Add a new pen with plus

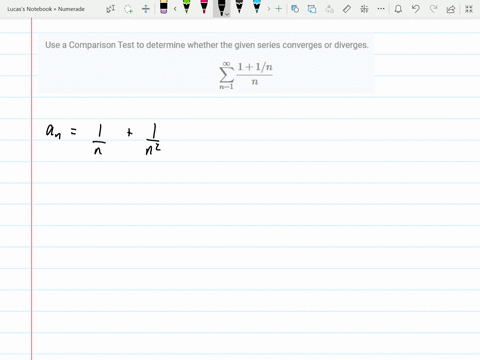click(x=279, y=9)
